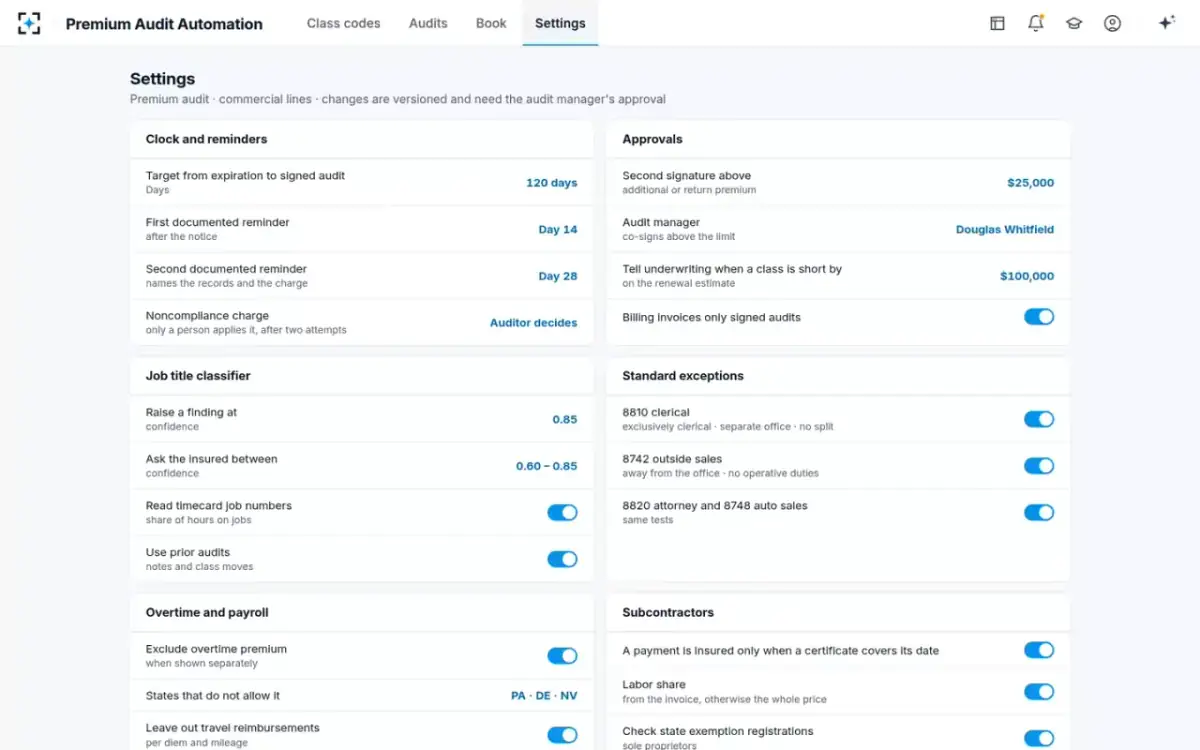Screen dimensions: 1200x750
Task: Click States that do not allow it label
Action: point(213,695)
